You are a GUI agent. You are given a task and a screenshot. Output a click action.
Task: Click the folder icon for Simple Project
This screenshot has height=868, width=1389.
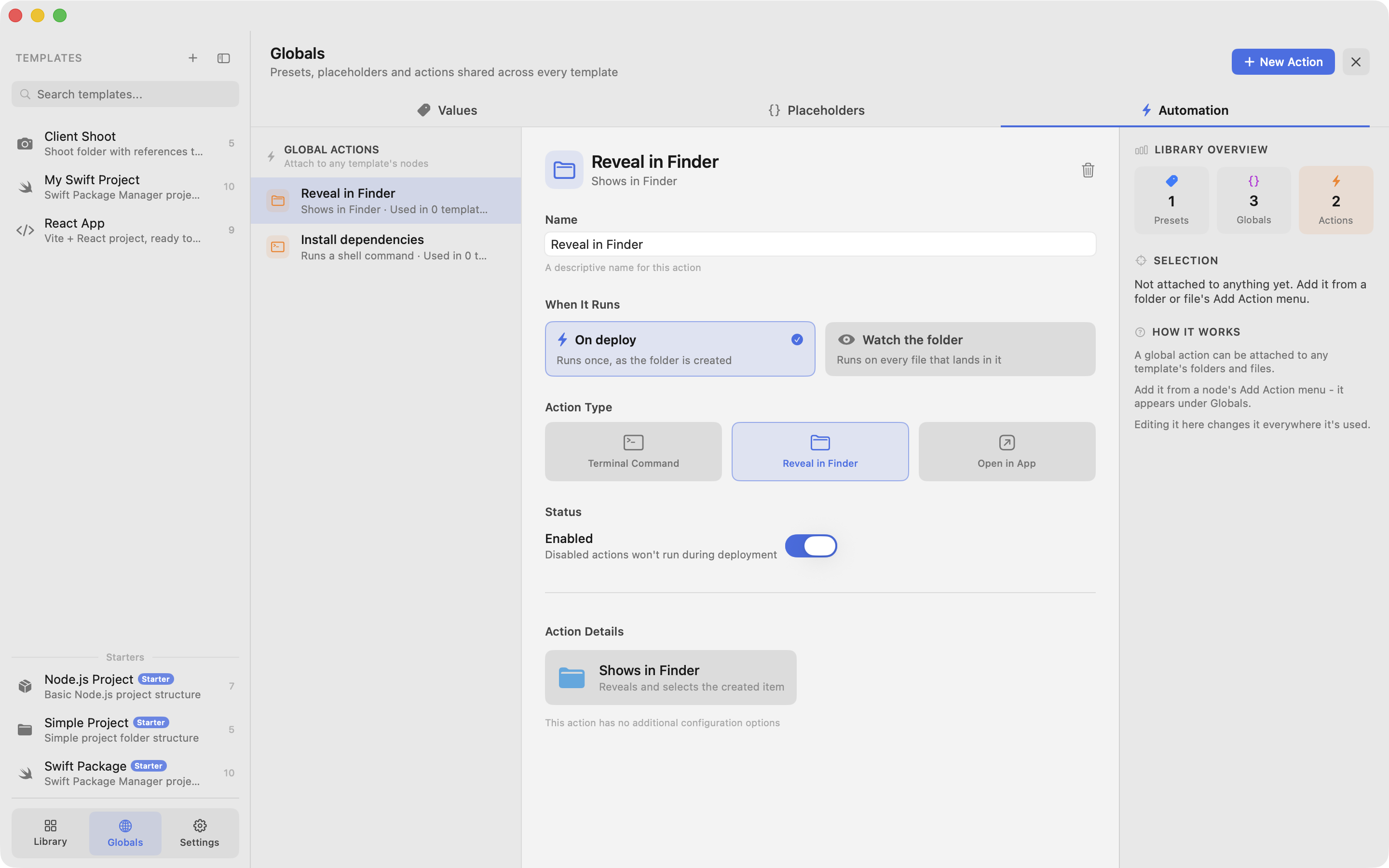coord(25,730)
